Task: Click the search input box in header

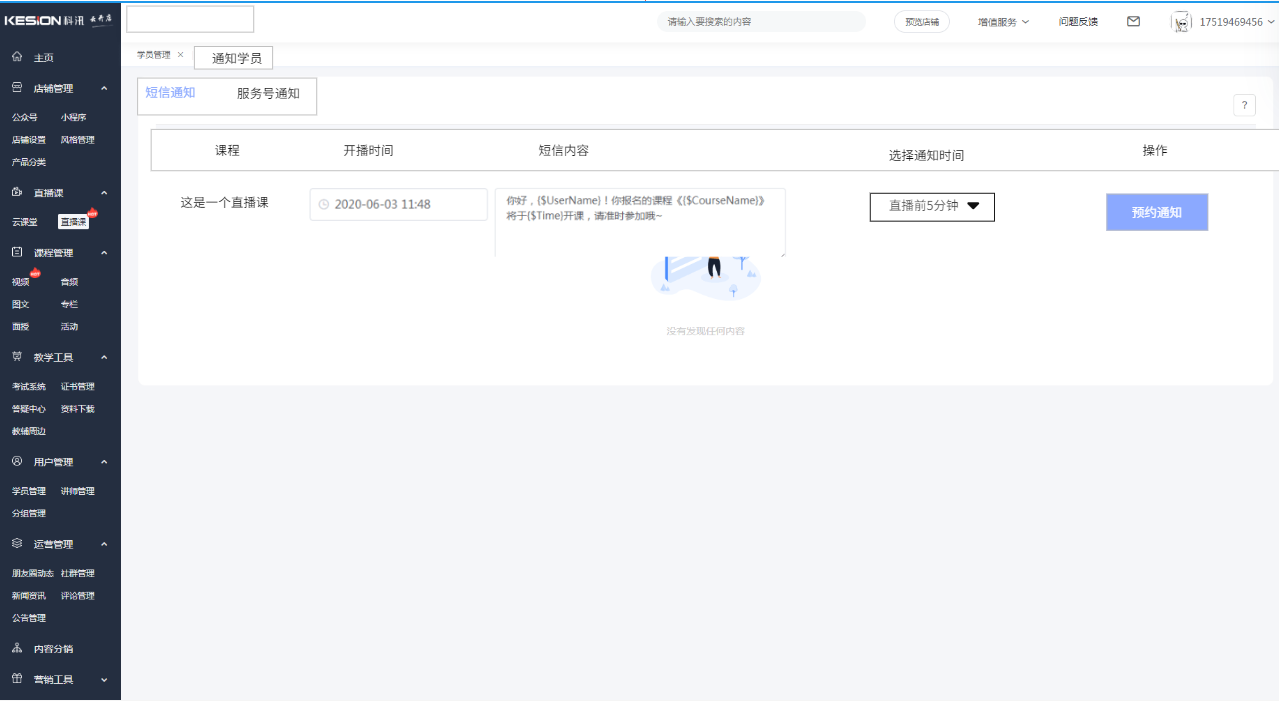Action: click(x=760, y=22)
